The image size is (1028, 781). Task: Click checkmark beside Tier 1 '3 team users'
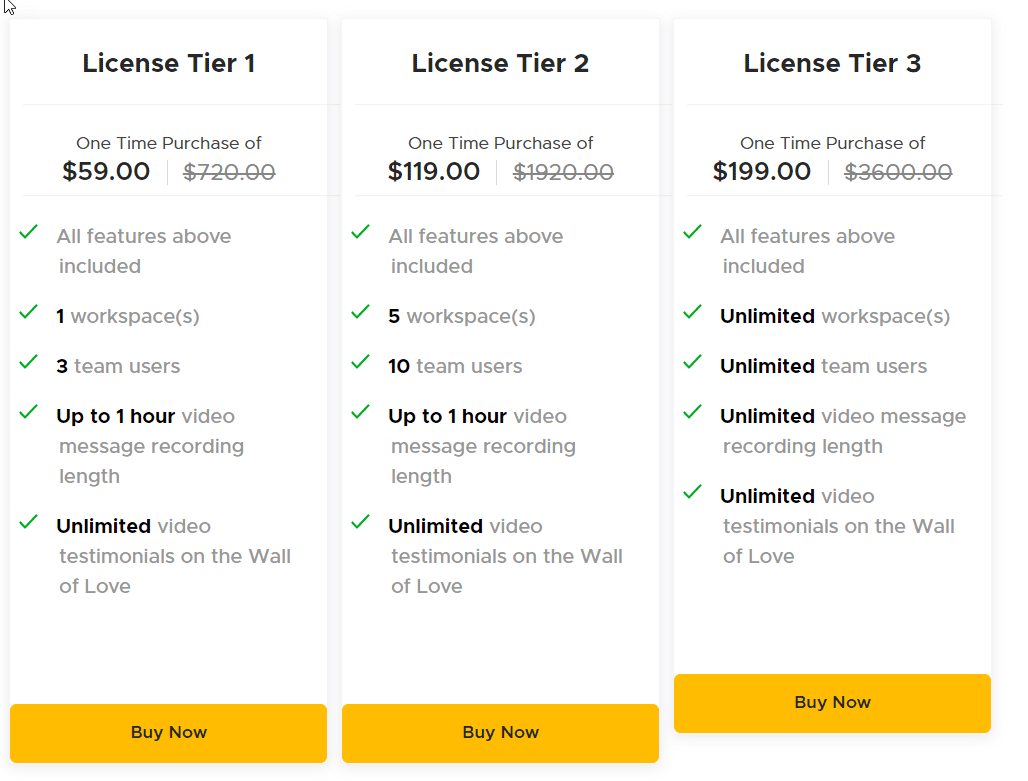tap(29, 362)
